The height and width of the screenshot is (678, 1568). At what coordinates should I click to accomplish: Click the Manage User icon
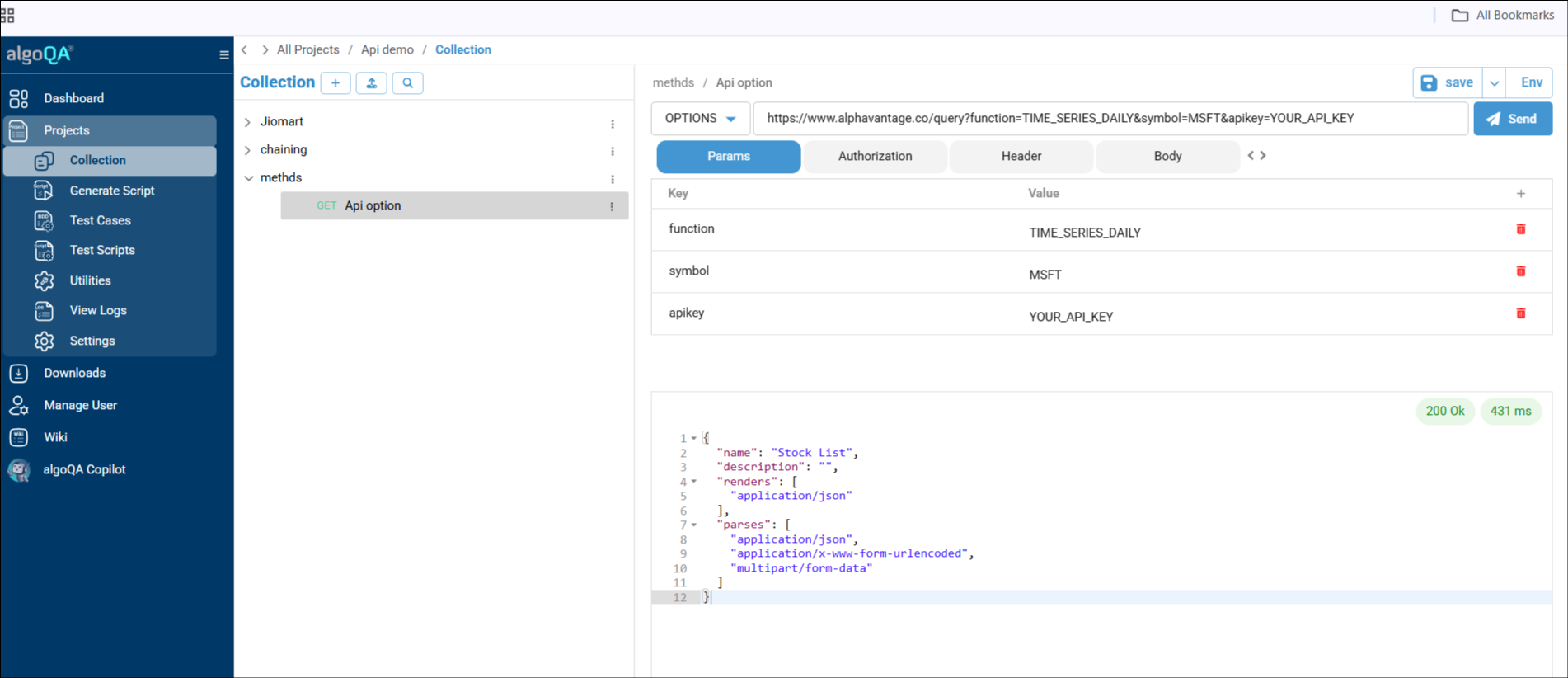tap(19, 405)
